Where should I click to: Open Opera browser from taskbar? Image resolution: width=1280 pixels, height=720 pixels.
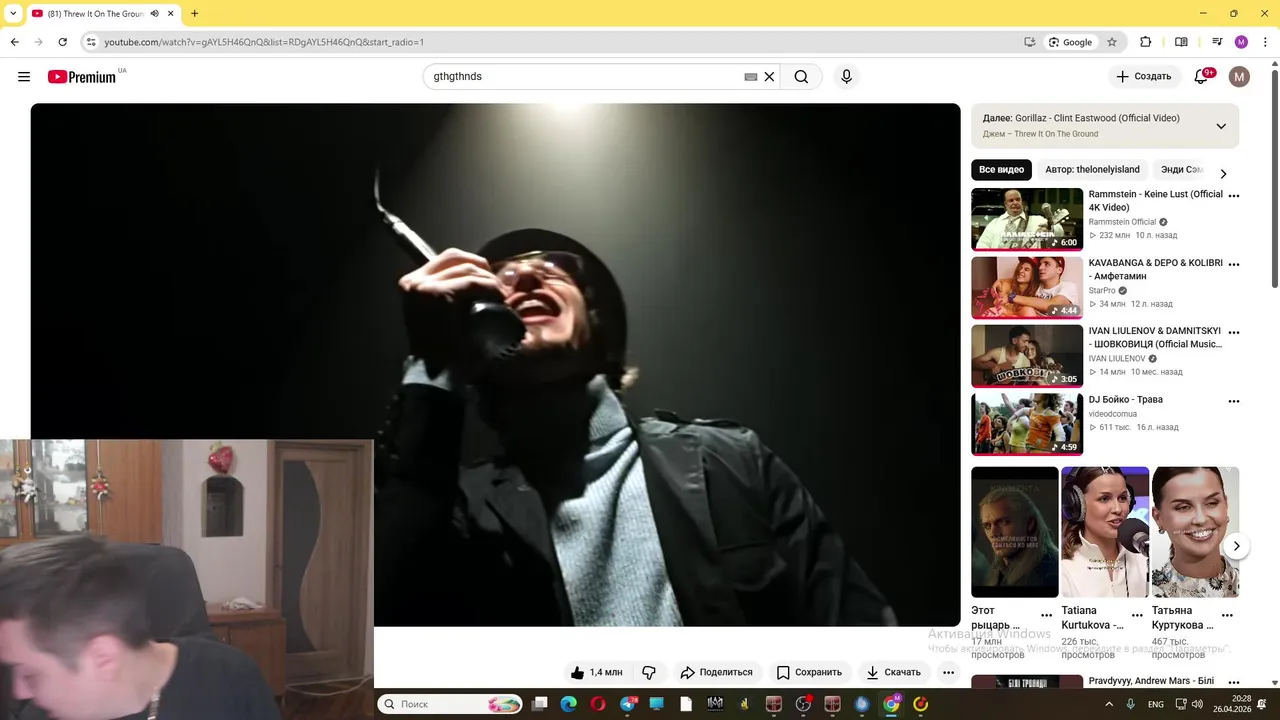598,704
